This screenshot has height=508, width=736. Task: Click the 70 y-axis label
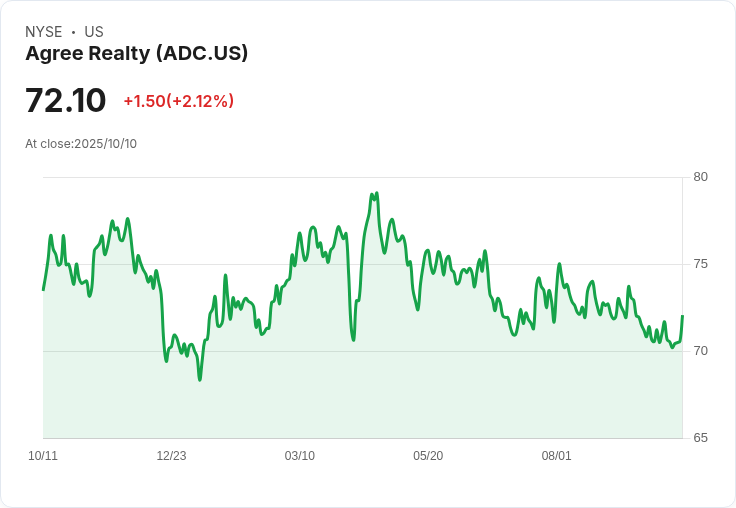pyautogui.click(x=700, y=351)
